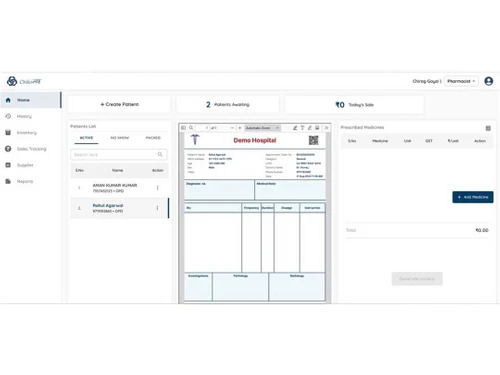The width and height of the screenshot is (500, 375).
Task: Click the search magnifier in patient search
Action: pyautogui.click(x=160, y=154)
